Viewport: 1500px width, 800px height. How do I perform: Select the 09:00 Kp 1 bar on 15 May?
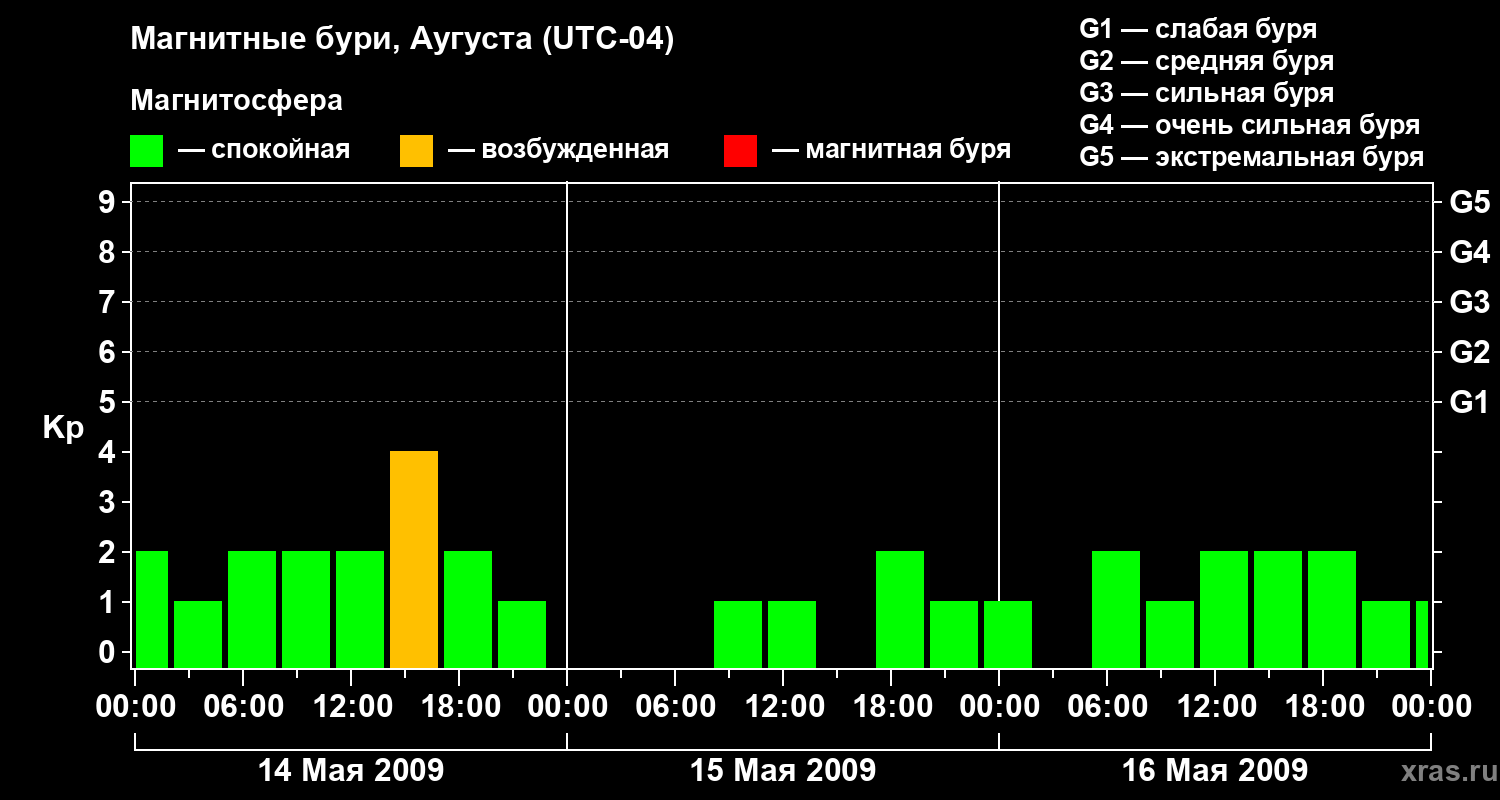point(738,634)
